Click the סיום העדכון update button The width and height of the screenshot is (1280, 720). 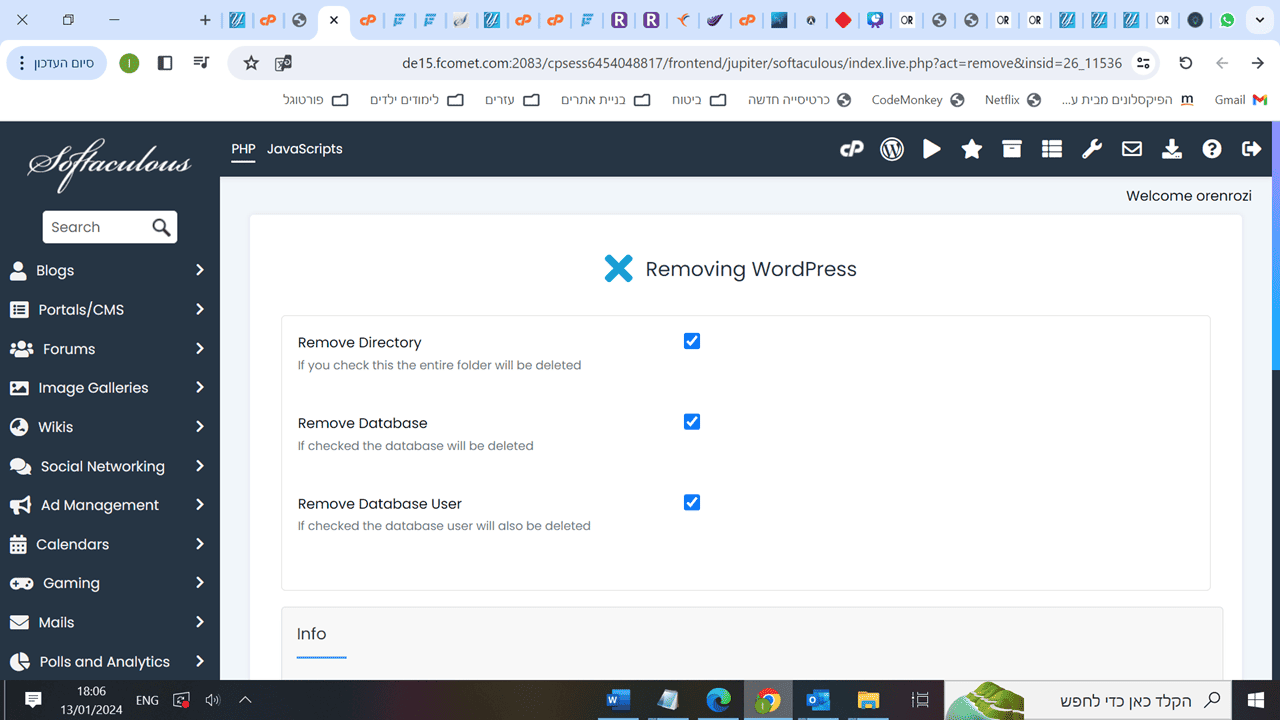pos(57,63)
